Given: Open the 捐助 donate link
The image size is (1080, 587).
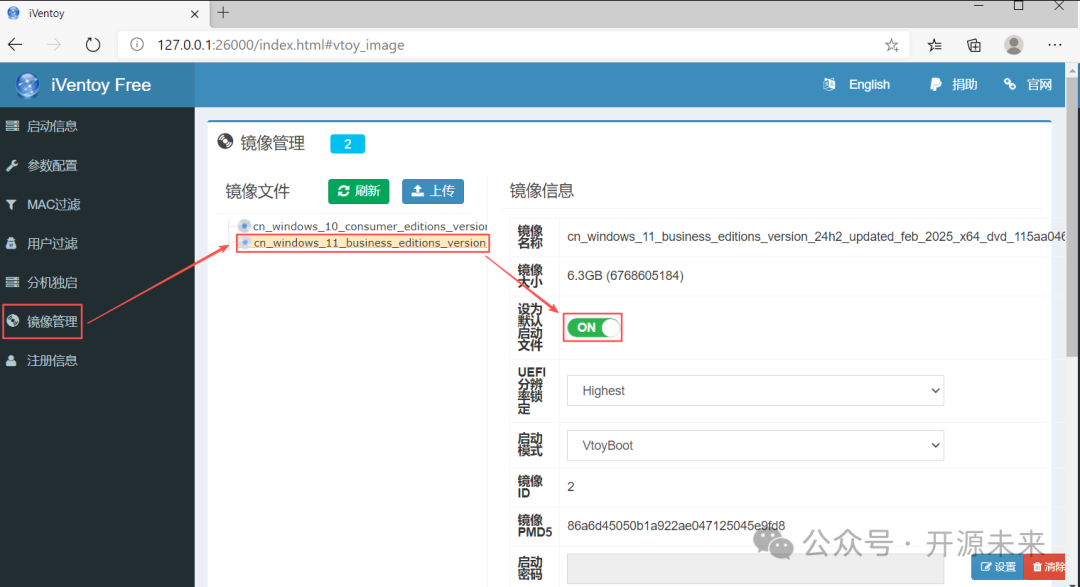Looking at the screenshot, I should [x=953, y=85].
